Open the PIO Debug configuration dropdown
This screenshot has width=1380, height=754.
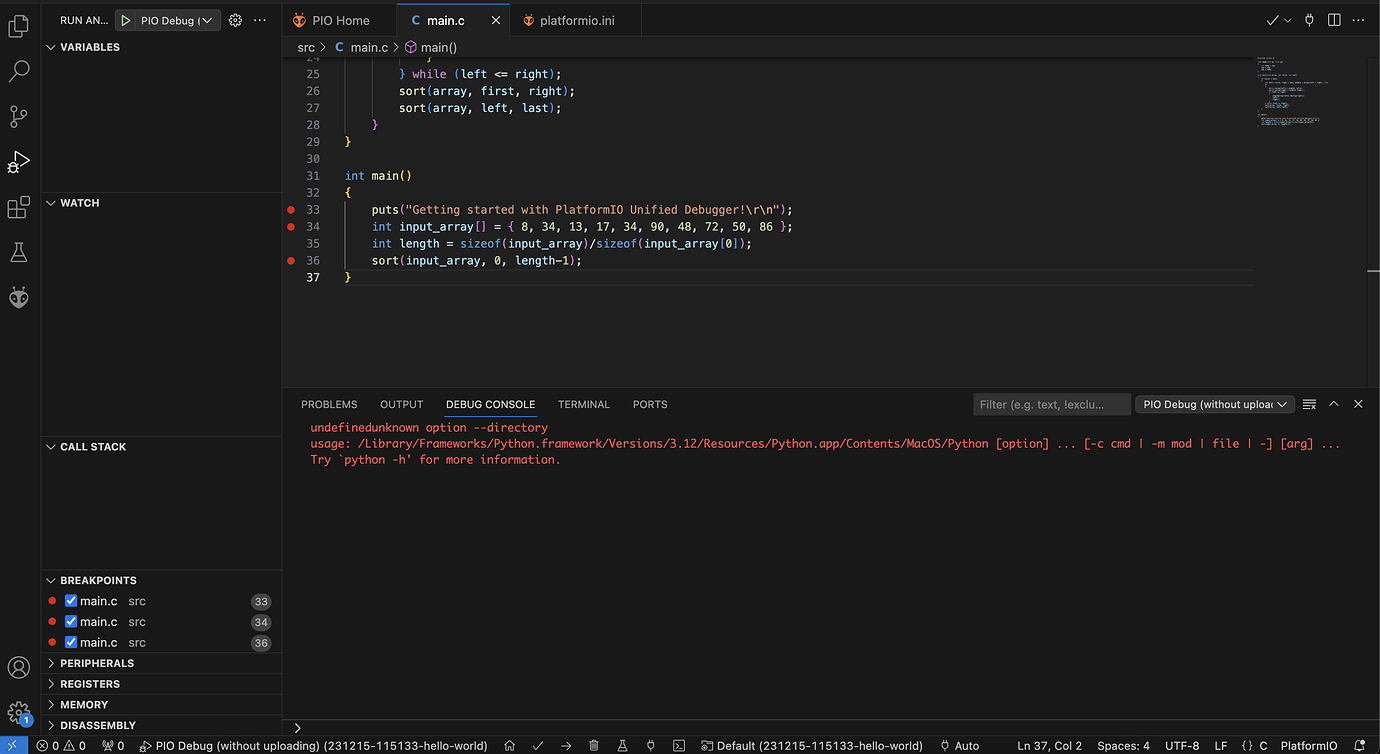(x=178, y=20)
